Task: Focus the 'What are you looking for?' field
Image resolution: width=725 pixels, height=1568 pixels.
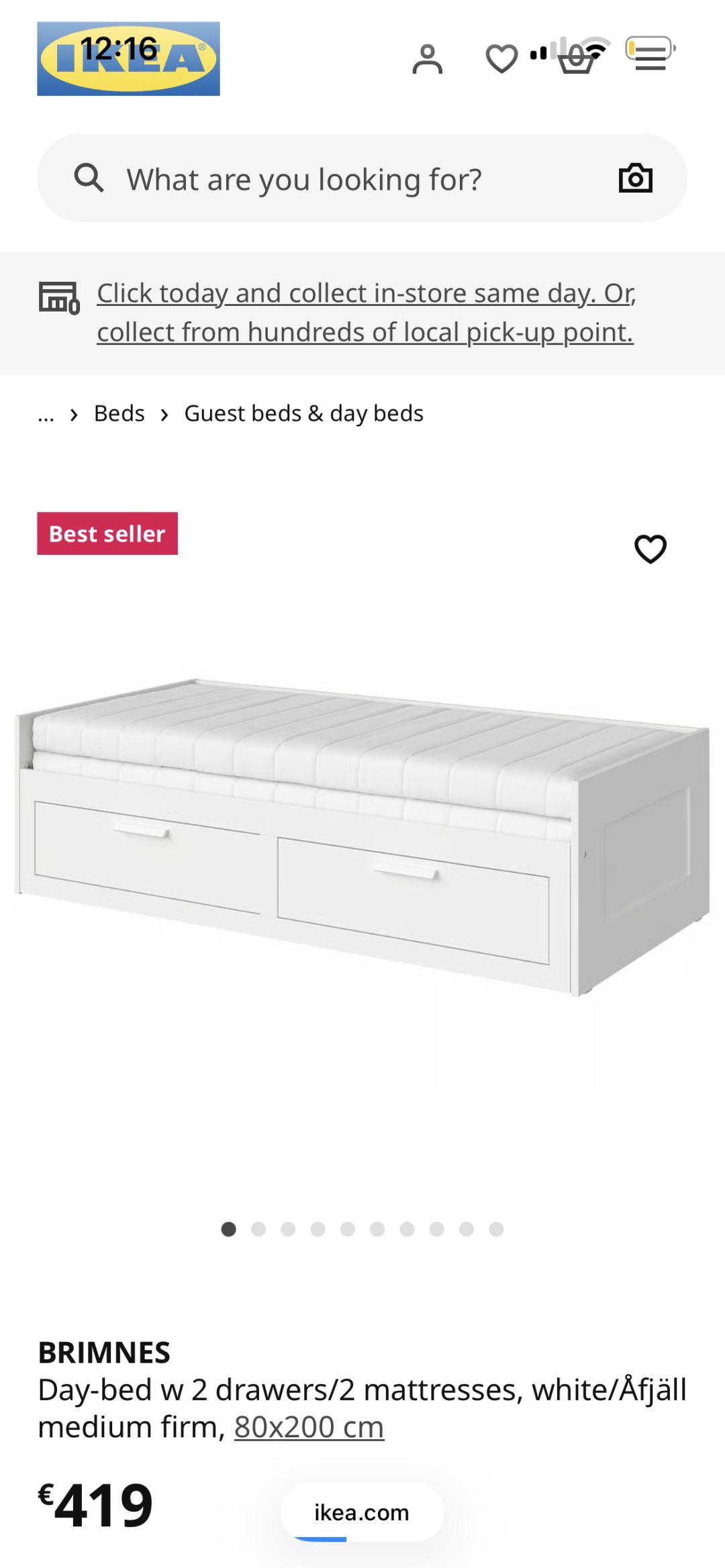Action: click(x=362, y=178)
